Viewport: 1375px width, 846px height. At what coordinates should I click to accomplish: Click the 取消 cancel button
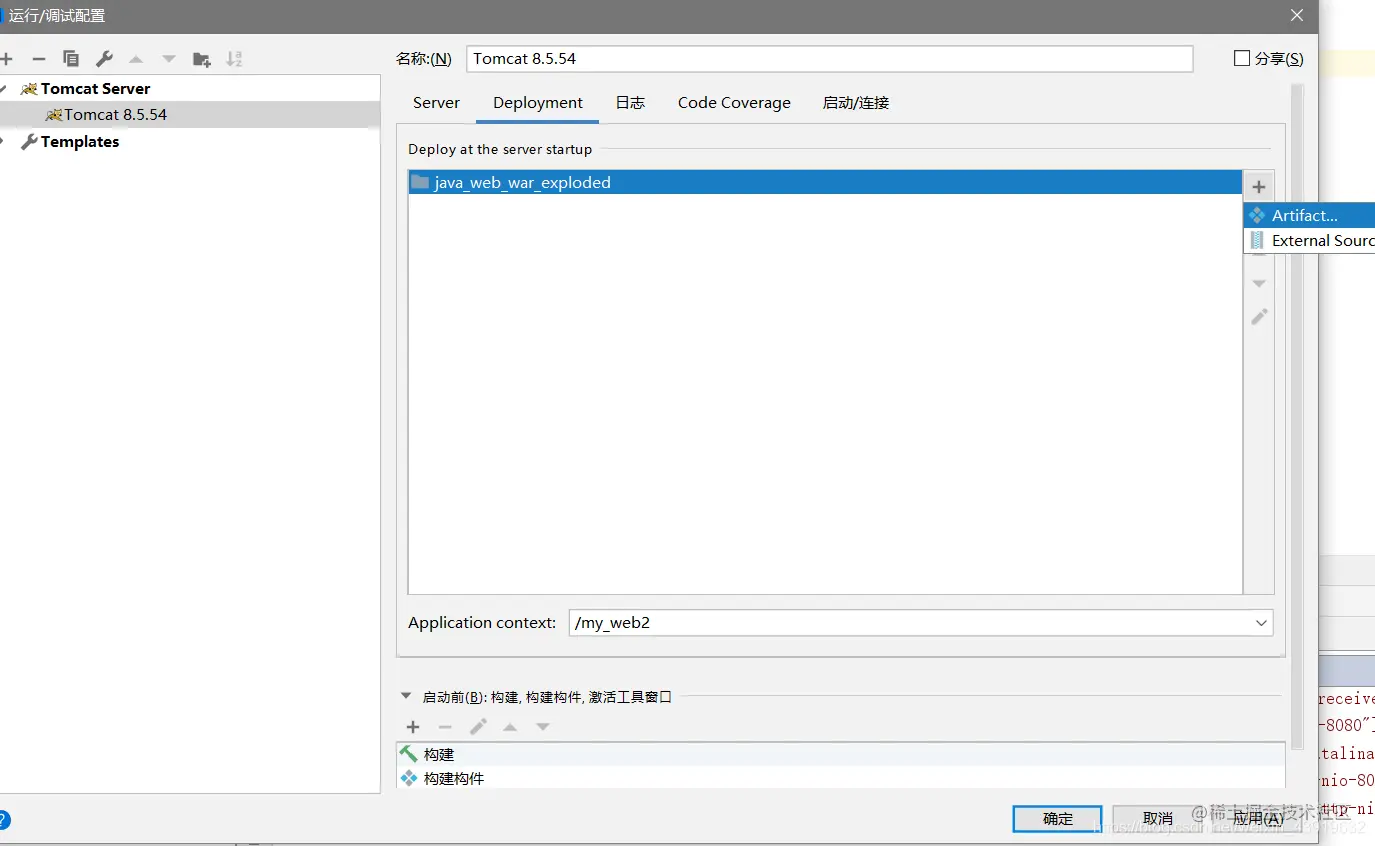click(x=1157, y=819)
